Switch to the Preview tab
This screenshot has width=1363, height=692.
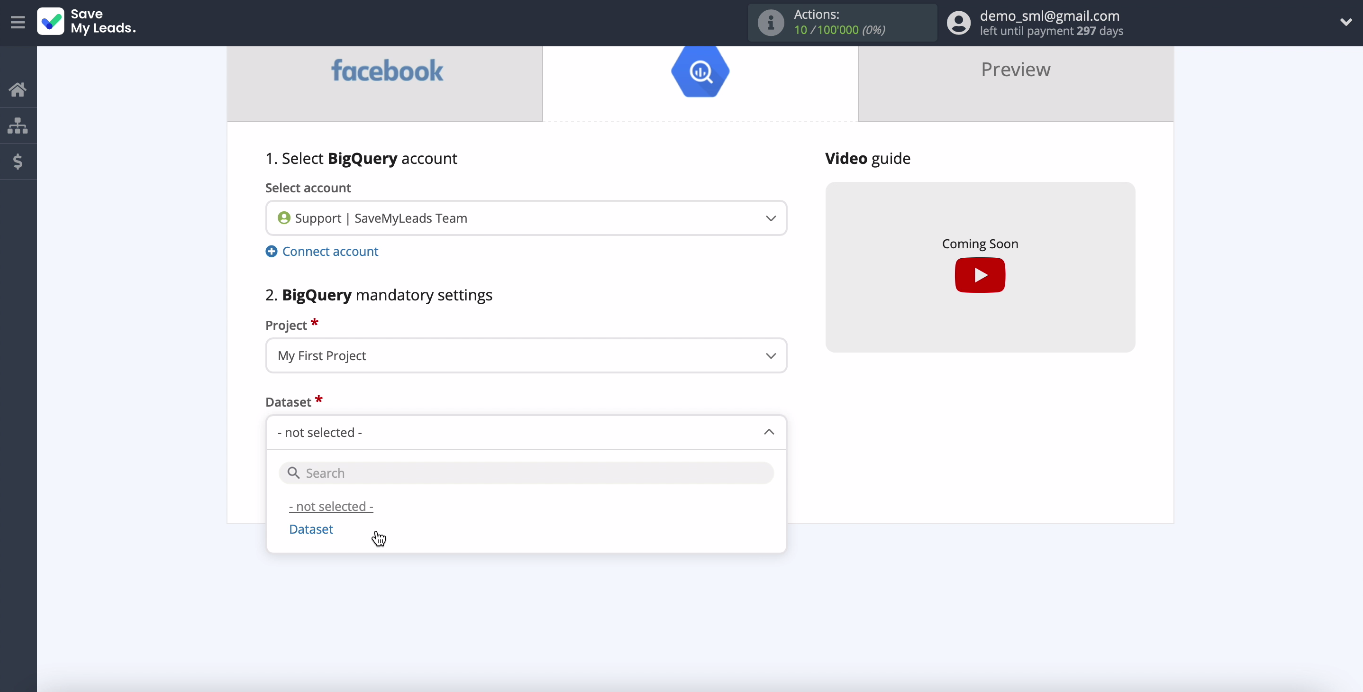pyautogui.click(x=1016, y=83)
